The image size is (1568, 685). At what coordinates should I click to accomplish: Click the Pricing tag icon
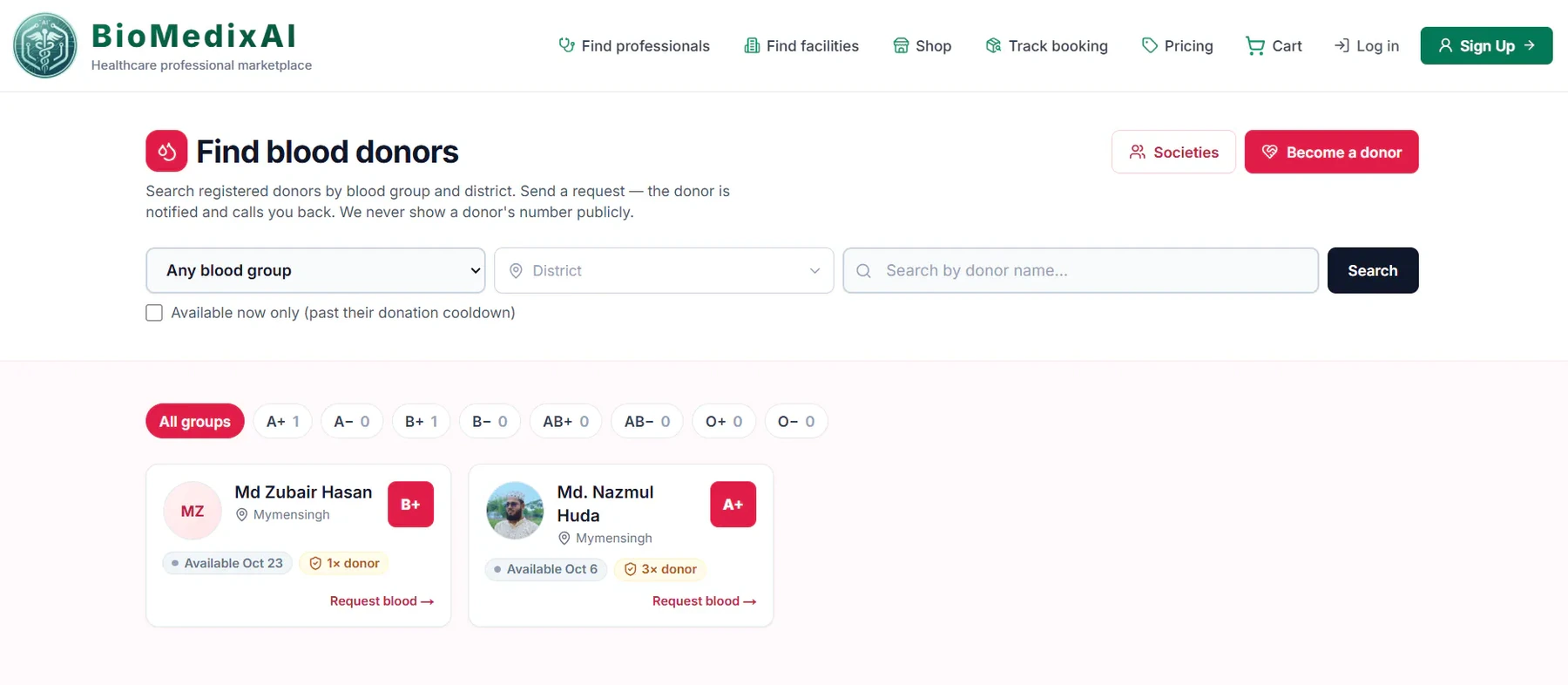1150,45
